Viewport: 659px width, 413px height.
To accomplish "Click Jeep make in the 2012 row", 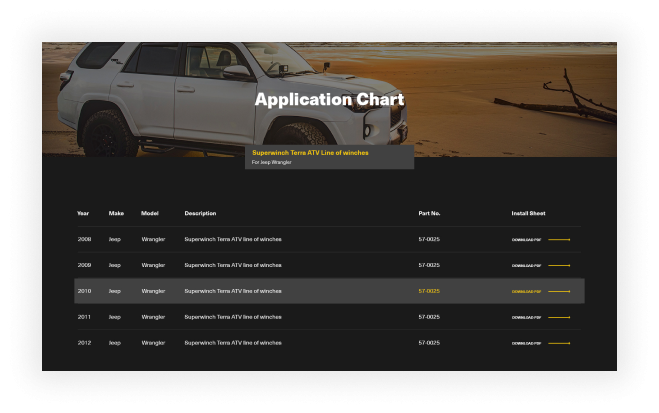I will (x=115, y=343).
